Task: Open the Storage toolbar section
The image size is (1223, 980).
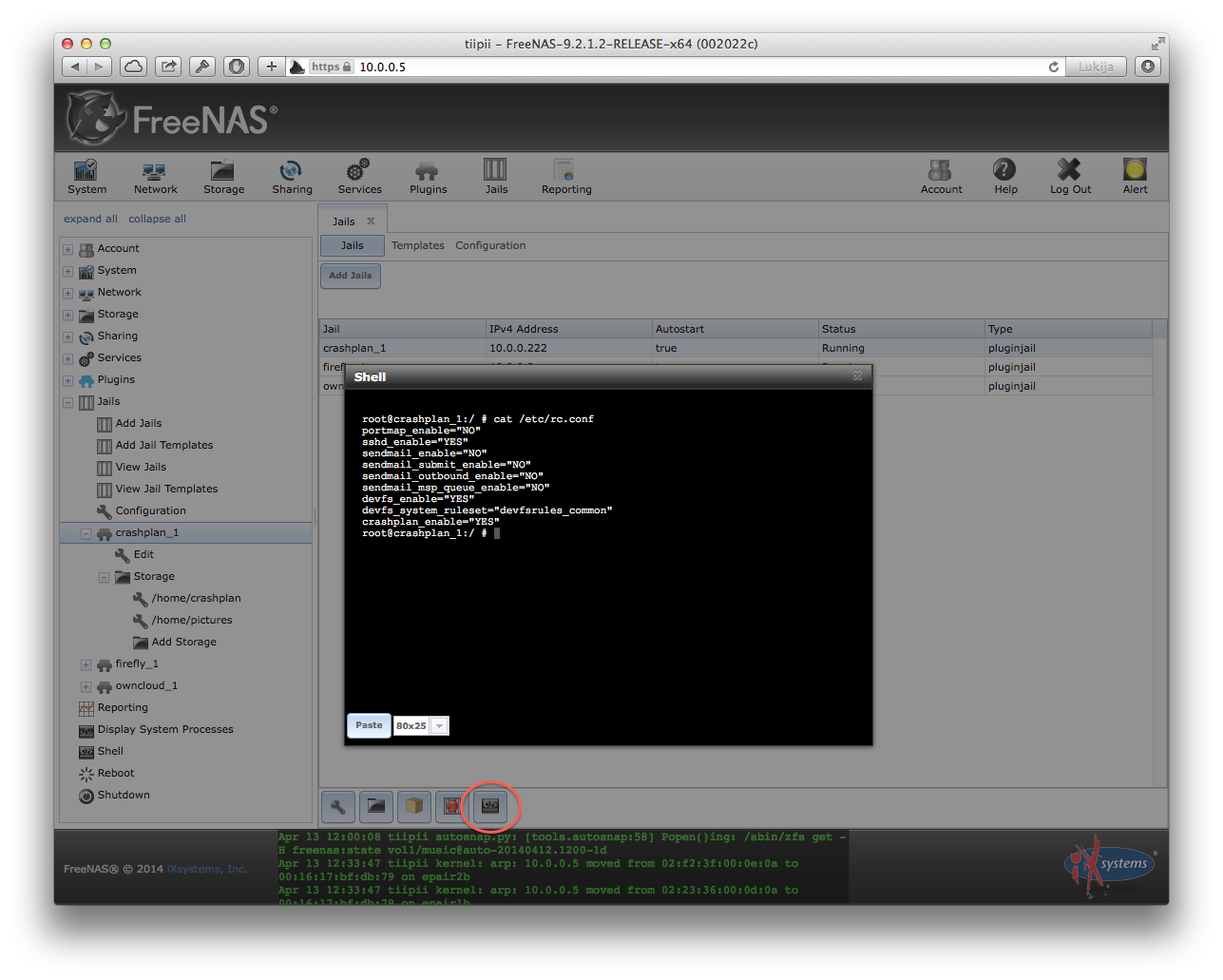Action: point(223,177)
